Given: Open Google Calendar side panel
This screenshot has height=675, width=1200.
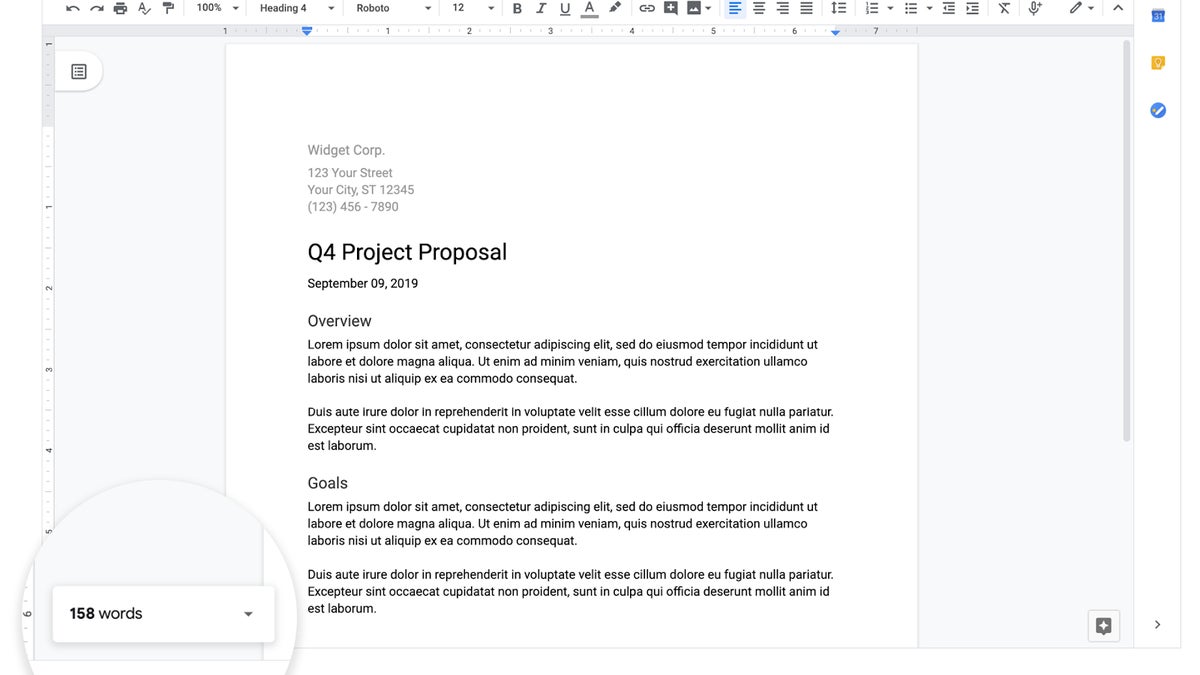Looking at the screenshot, I should click(x=1158, y=15).
